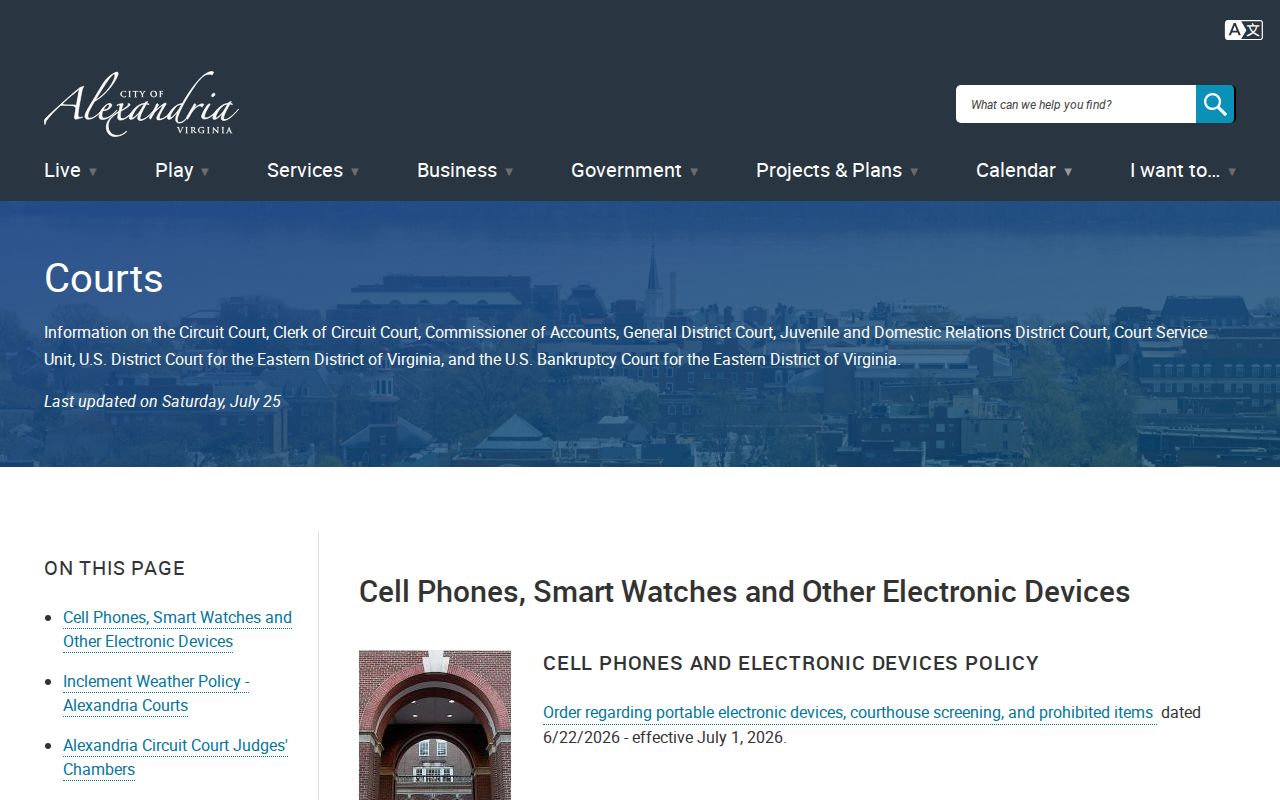Select the Services navigation item
The width and height of the screenshot is (1280, 800).
pos(305,170)
